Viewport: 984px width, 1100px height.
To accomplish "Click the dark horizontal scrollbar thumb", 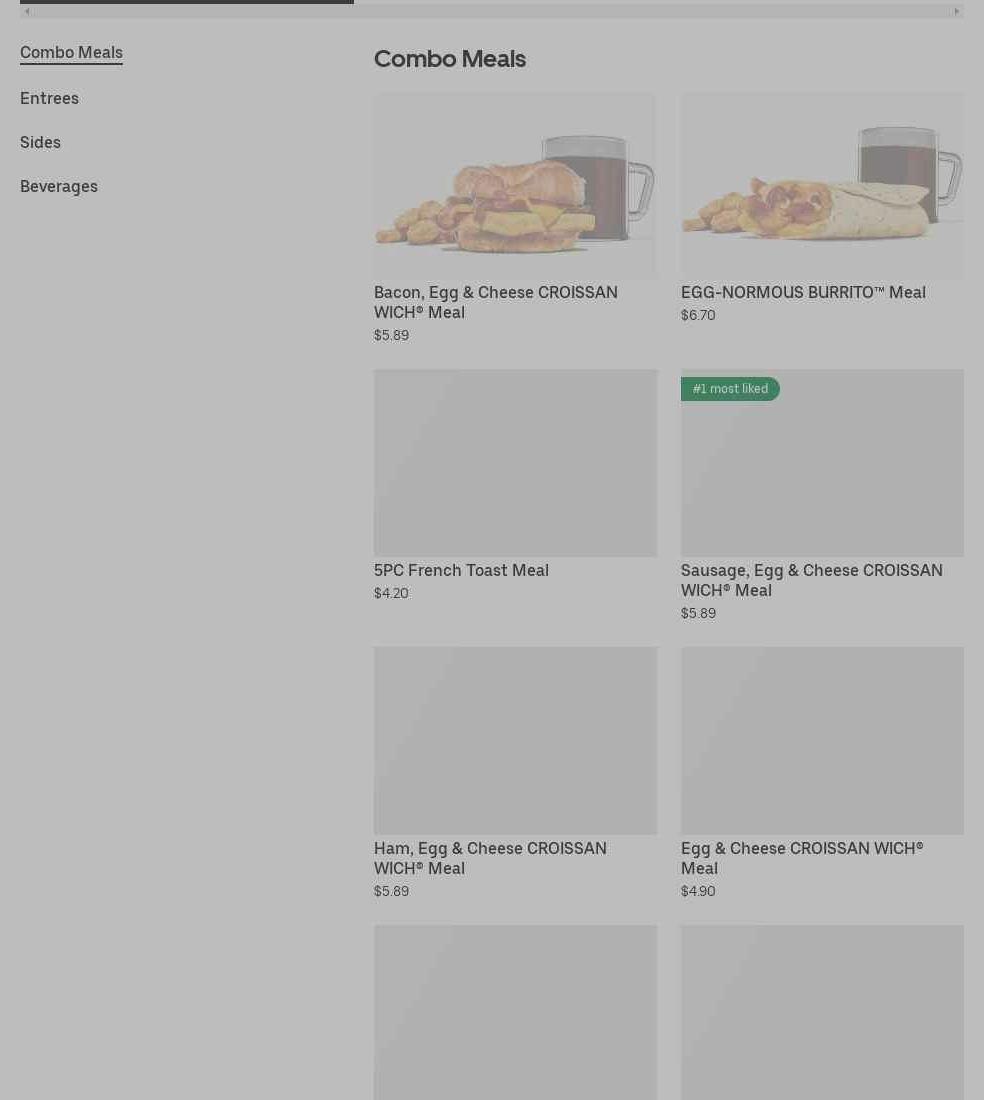I will pos(187,2).
